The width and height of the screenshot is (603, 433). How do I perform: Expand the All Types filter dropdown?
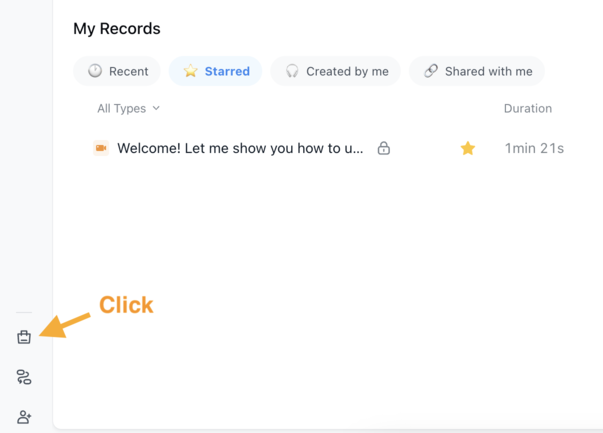(128, 108)
